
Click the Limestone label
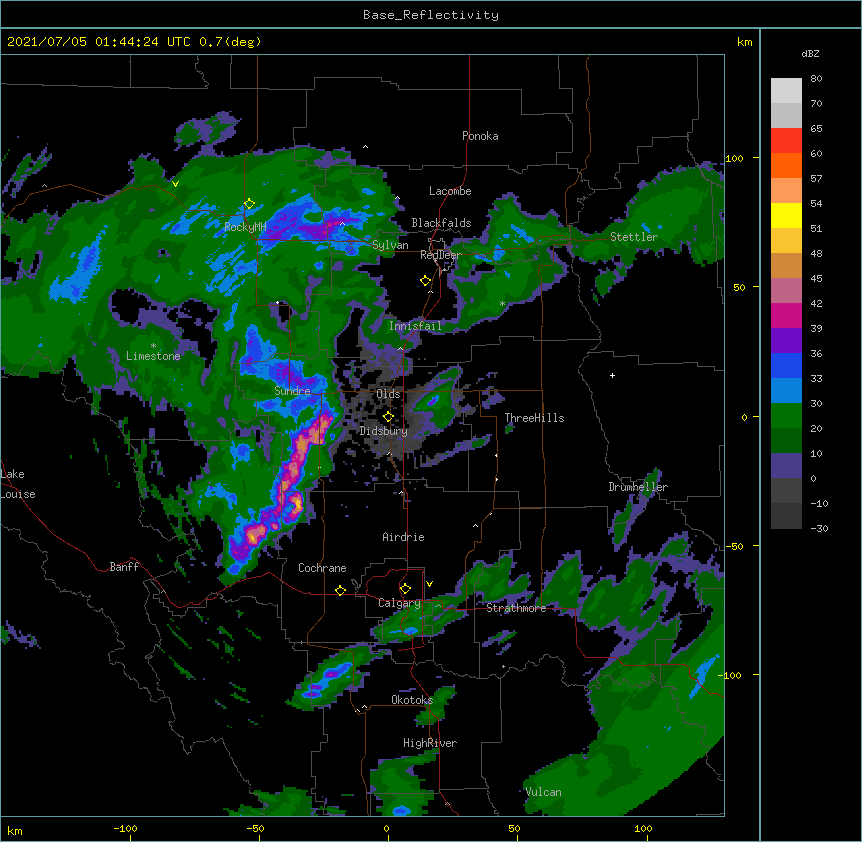(153, 356)
